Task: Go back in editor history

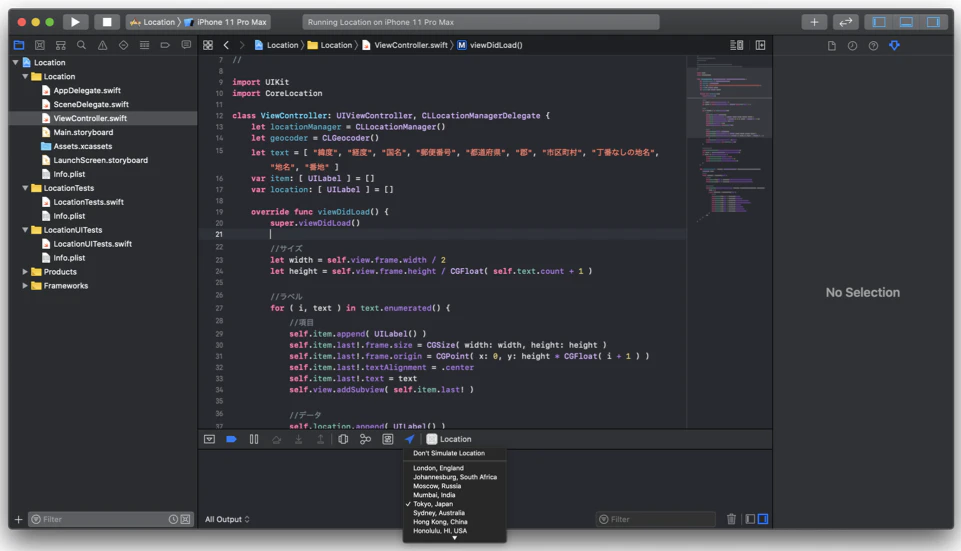Action: (x=226, y=45)
